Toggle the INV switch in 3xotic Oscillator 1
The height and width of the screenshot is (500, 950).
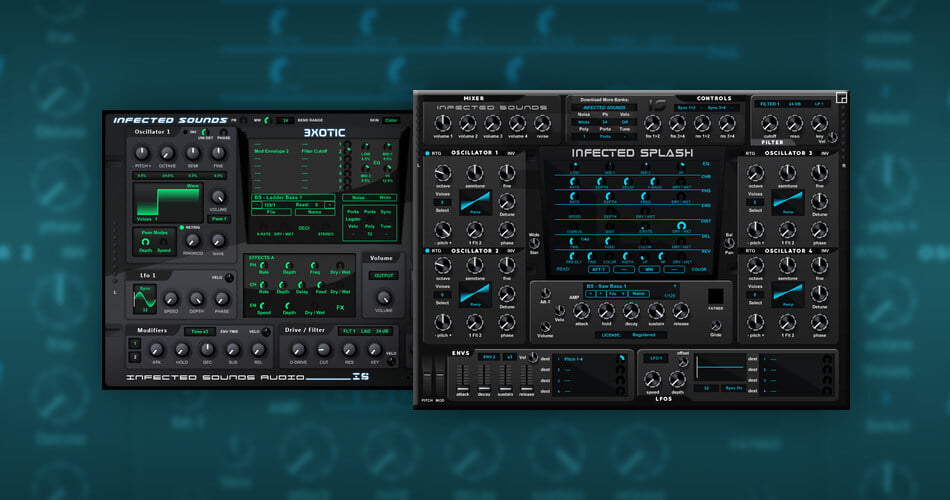tap(186, 132)
